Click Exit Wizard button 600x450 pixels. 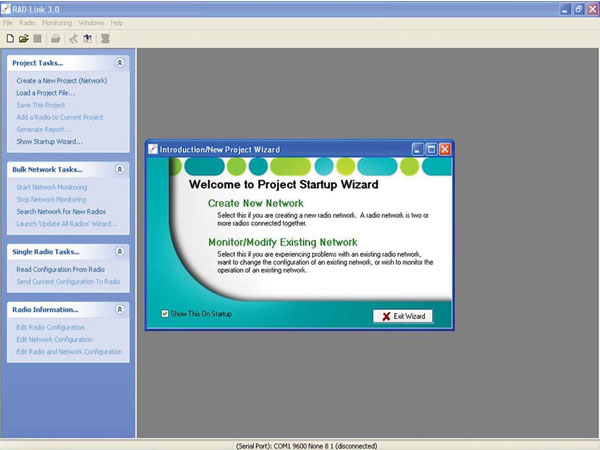[403, 316]
